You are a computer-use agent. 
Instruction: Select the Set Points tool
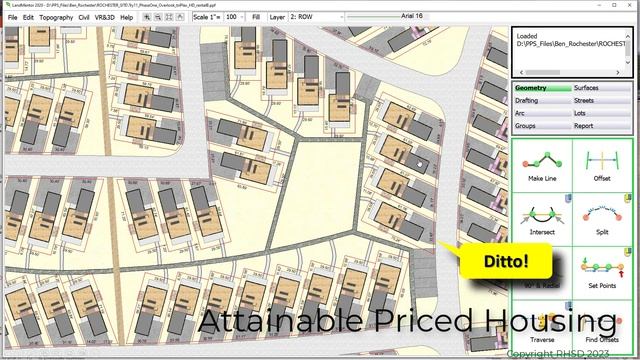point(602,273)
